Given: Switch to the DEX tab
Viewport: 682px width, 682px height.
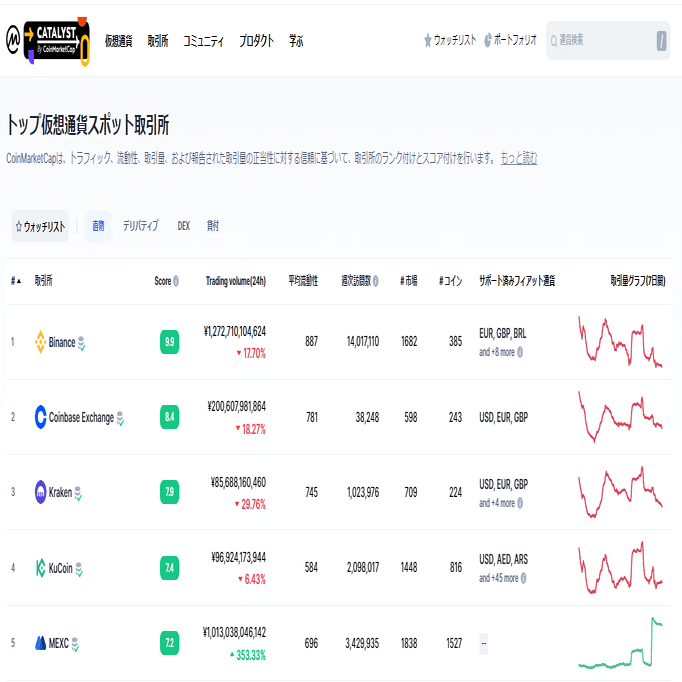Looking at the screenshot, I should pyautogui.click(x=184, y=226).
